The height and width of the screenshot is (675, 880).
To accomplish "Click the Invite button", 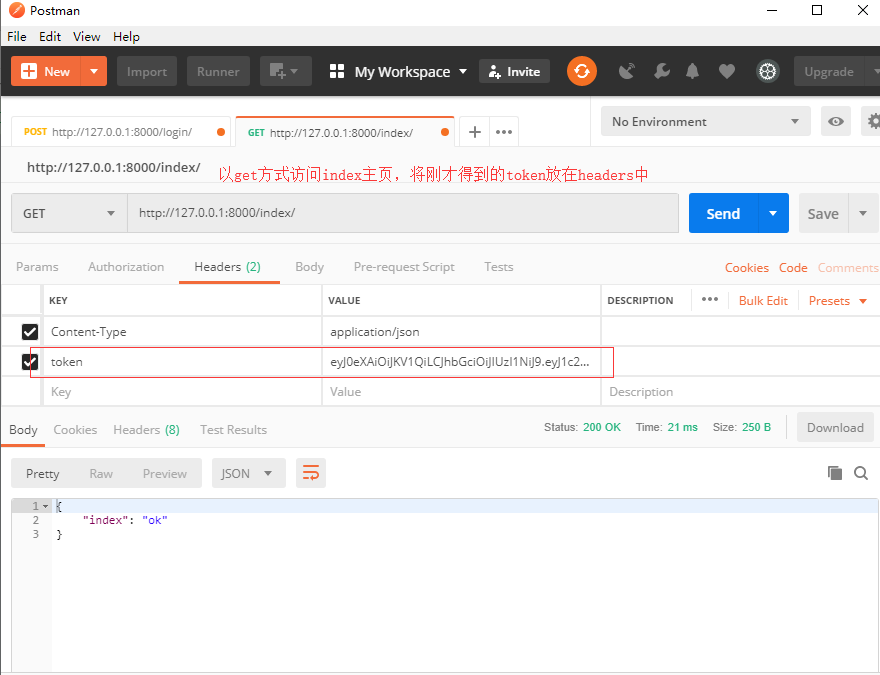I will pyautogui.click(x=514, y=72).
